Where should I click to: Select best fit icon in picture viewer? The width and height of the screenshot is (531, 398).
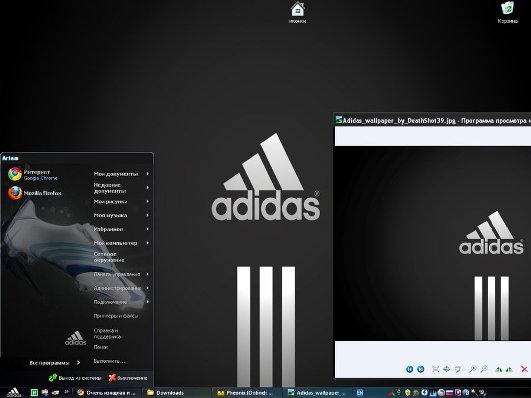tap(436, 369)
